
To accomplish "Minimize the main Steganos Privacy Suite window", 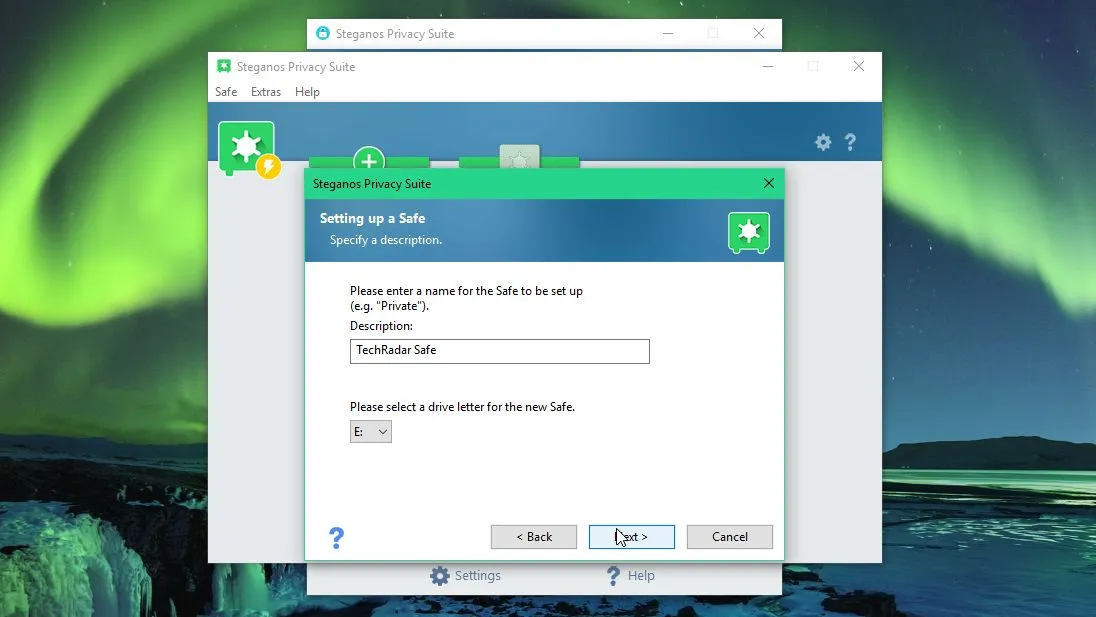I will pyautogui.click(x=767, y=66).
